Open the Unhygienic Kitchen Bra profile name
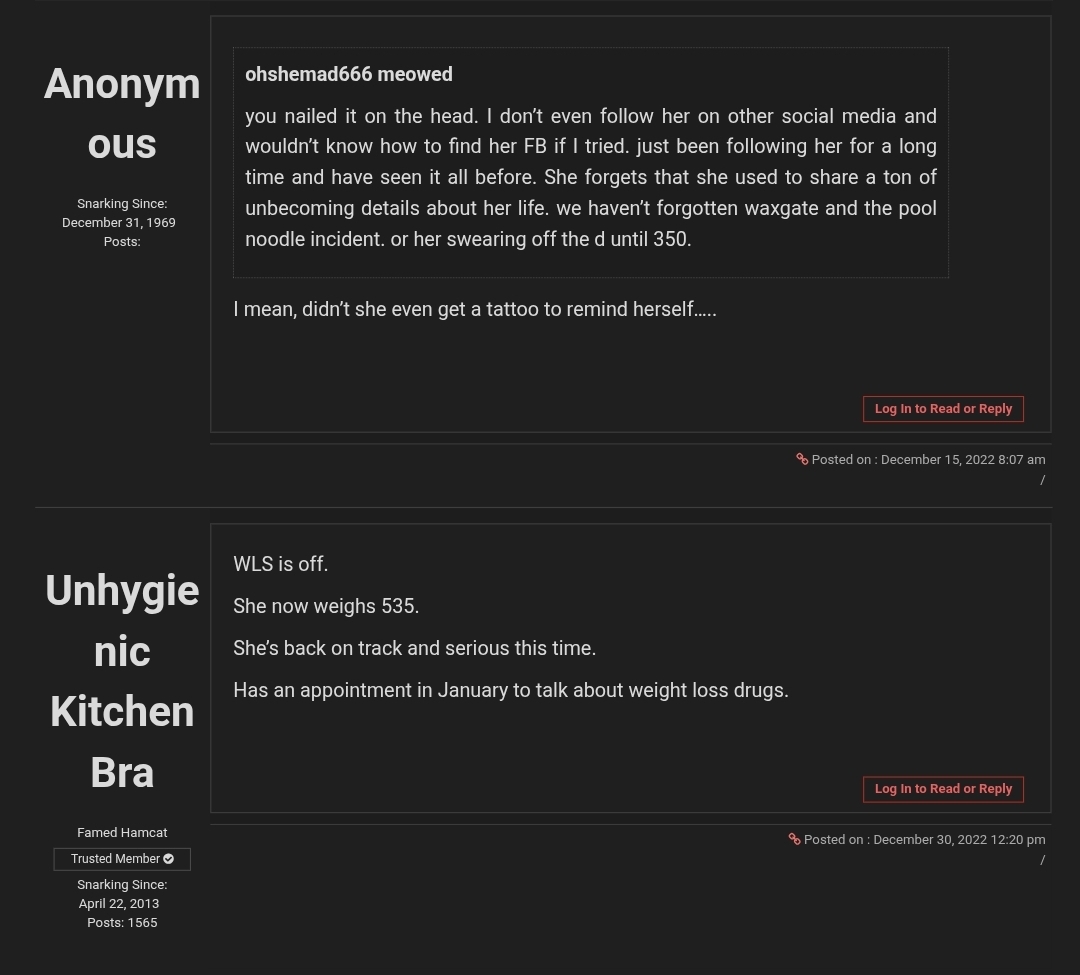 tap(122, 681)
